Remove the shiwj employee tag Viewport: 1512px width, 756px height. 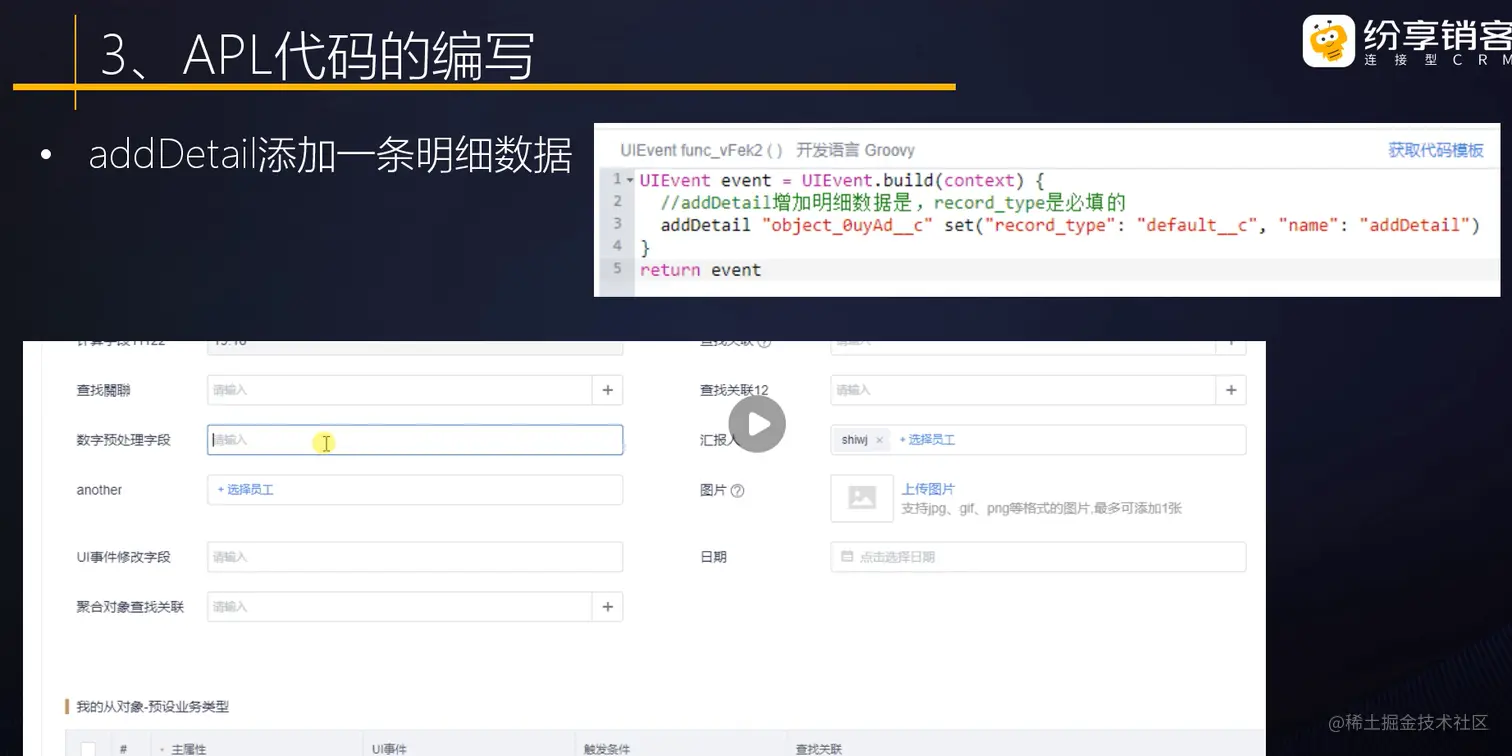pyautogui.click(x=879, y=440)
